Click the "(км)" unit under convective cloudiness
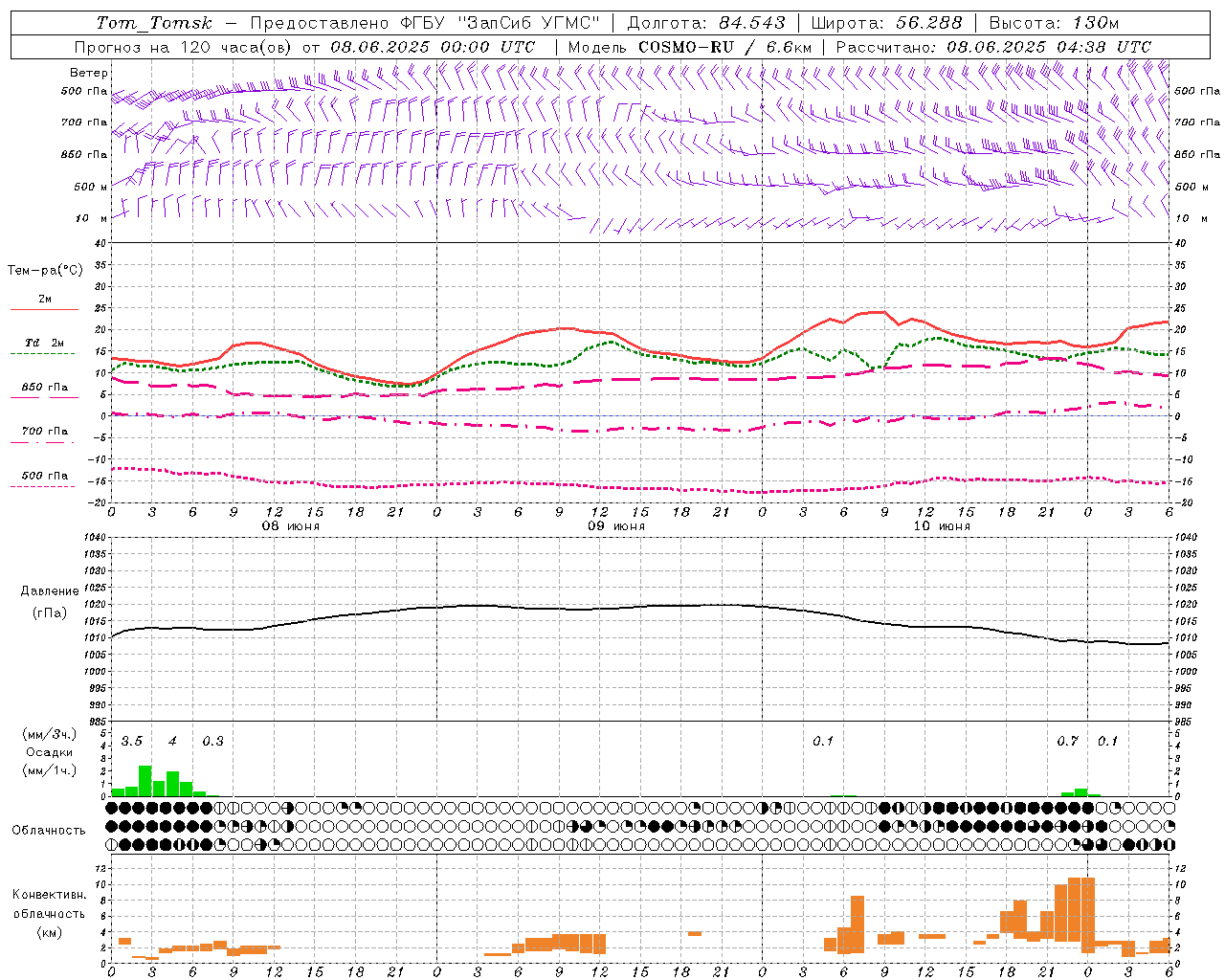The image size is (1225, 980). 49,932
